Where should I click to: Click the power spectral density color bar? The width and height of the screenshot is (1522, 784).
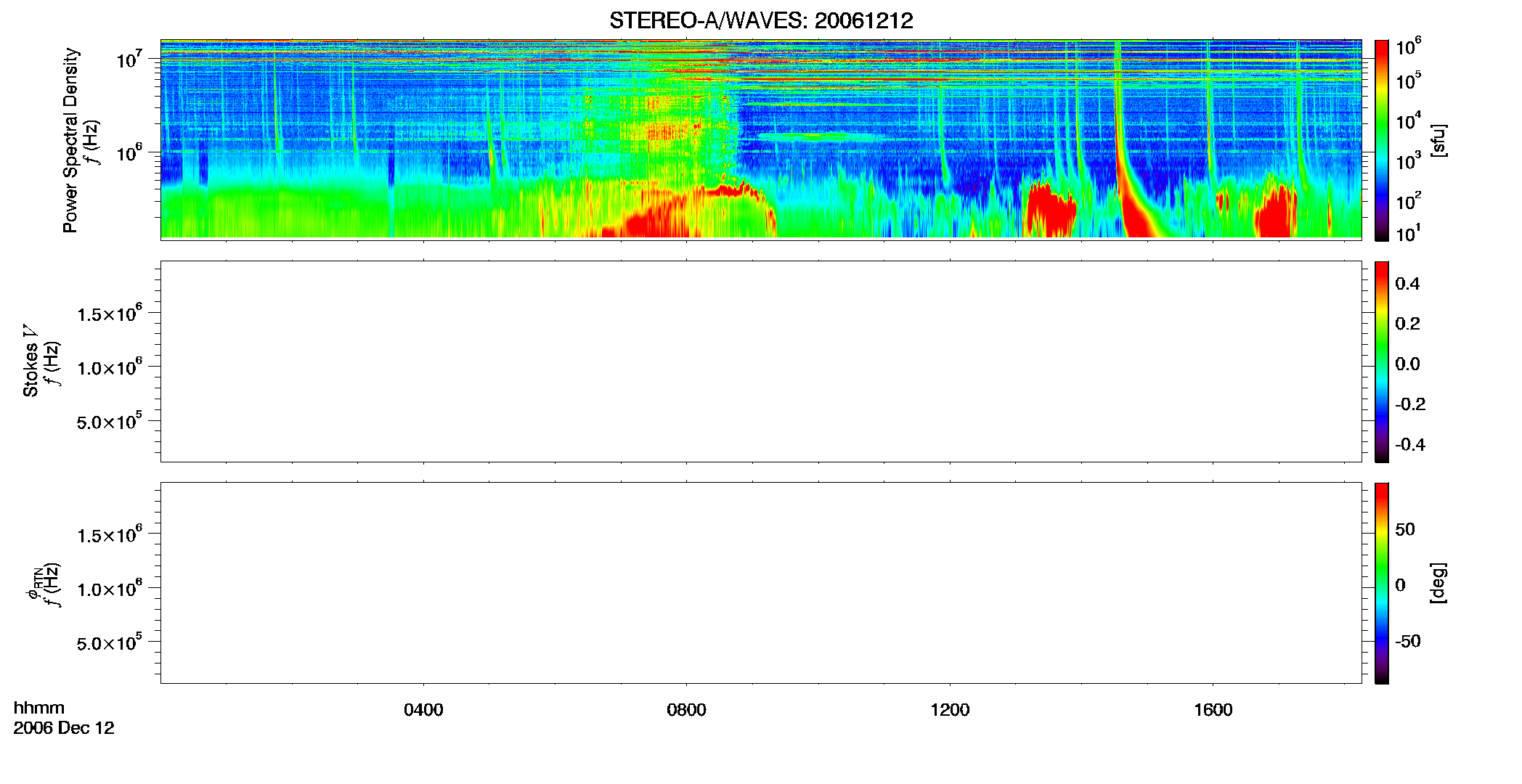[1381, 140]
